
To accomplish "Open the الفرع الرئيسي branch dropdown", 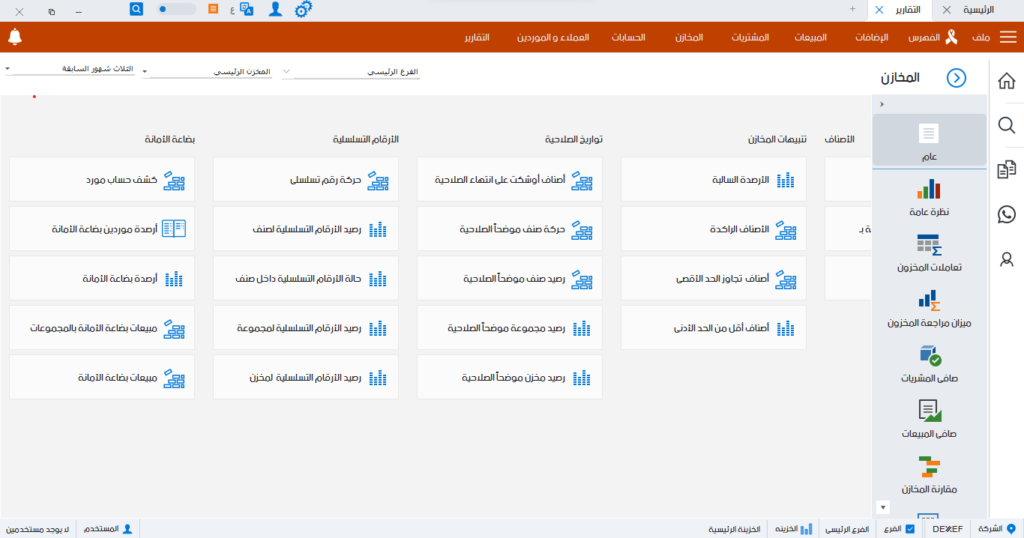I will [x=351, y=72].
